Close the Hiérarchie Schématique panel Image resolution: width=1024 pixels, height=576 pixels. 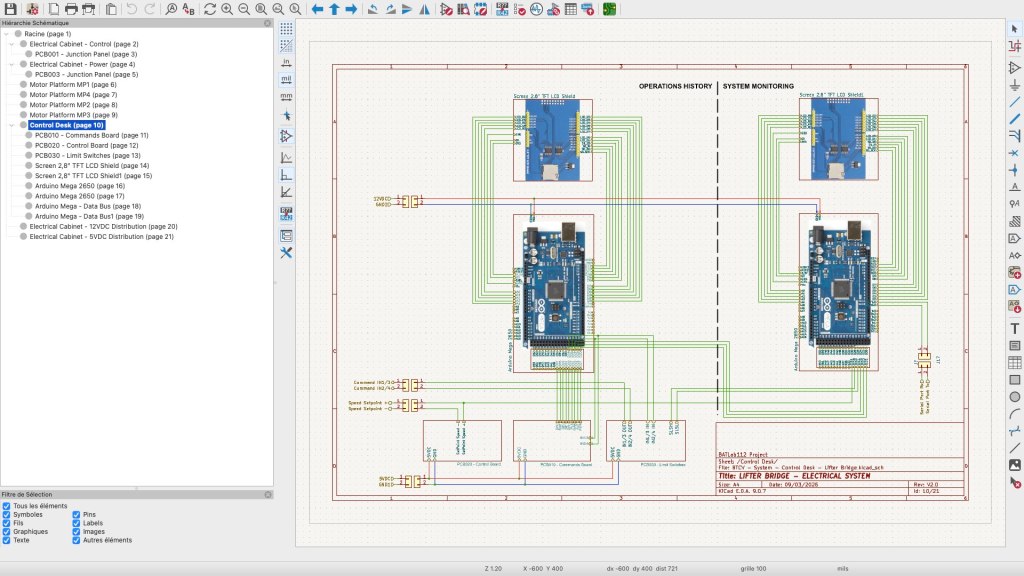[x=266, y=21]
